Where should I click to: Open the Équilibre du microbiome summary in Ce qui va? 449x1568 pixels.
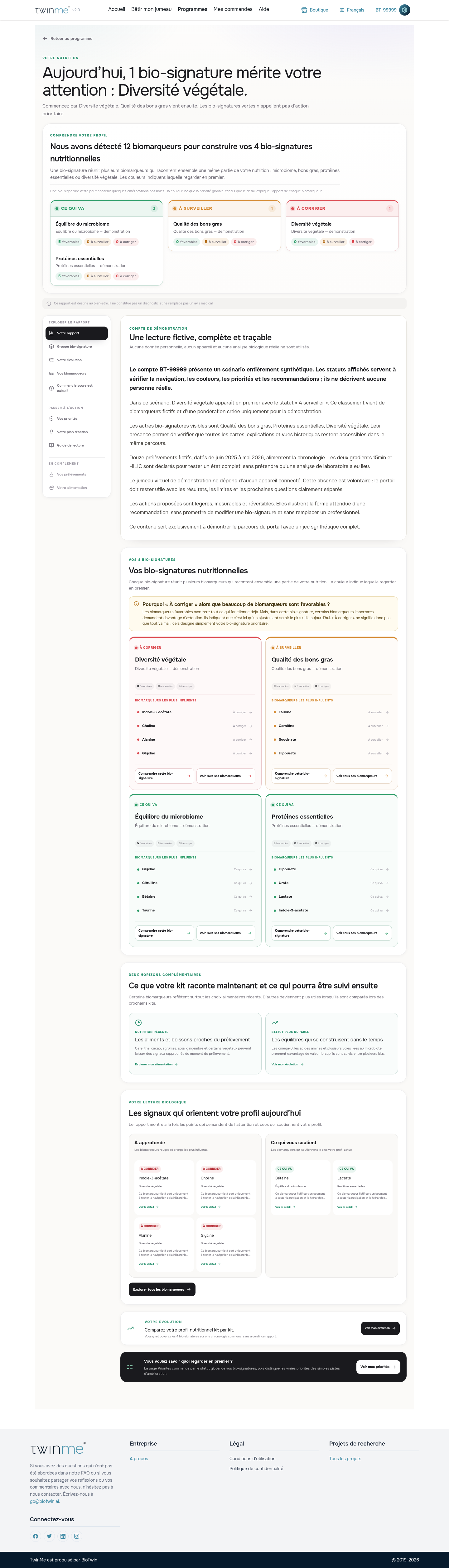(x=107, y=233)
